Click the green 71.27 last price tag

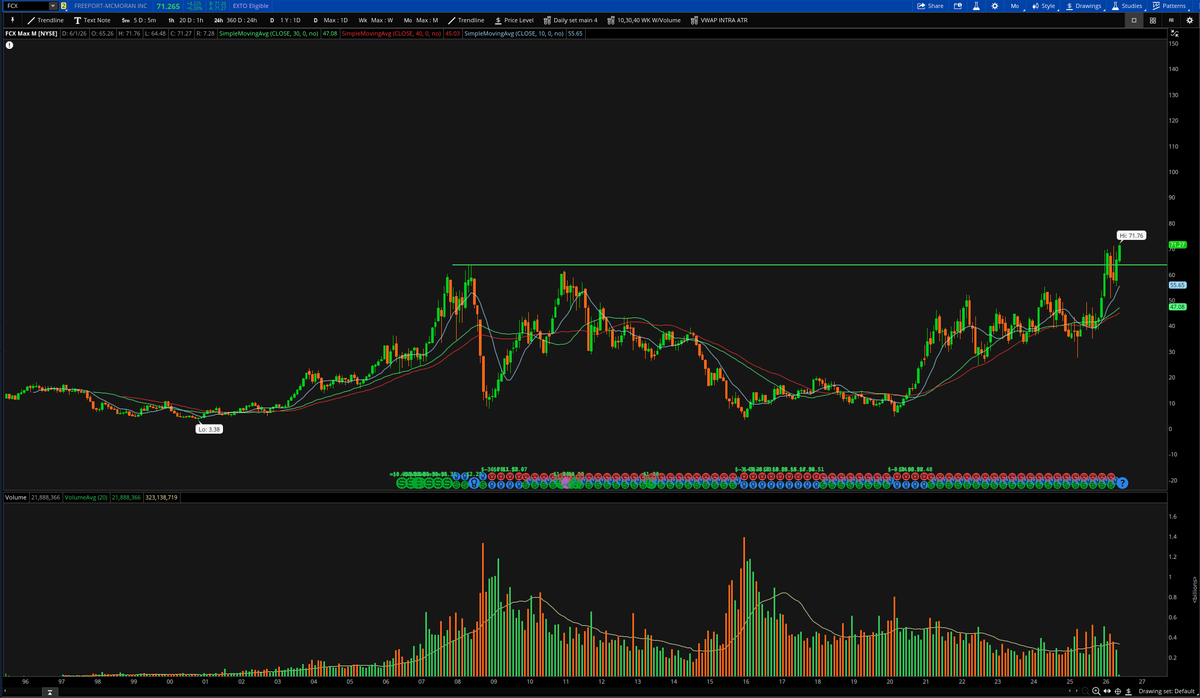(x=1176, y=244)
